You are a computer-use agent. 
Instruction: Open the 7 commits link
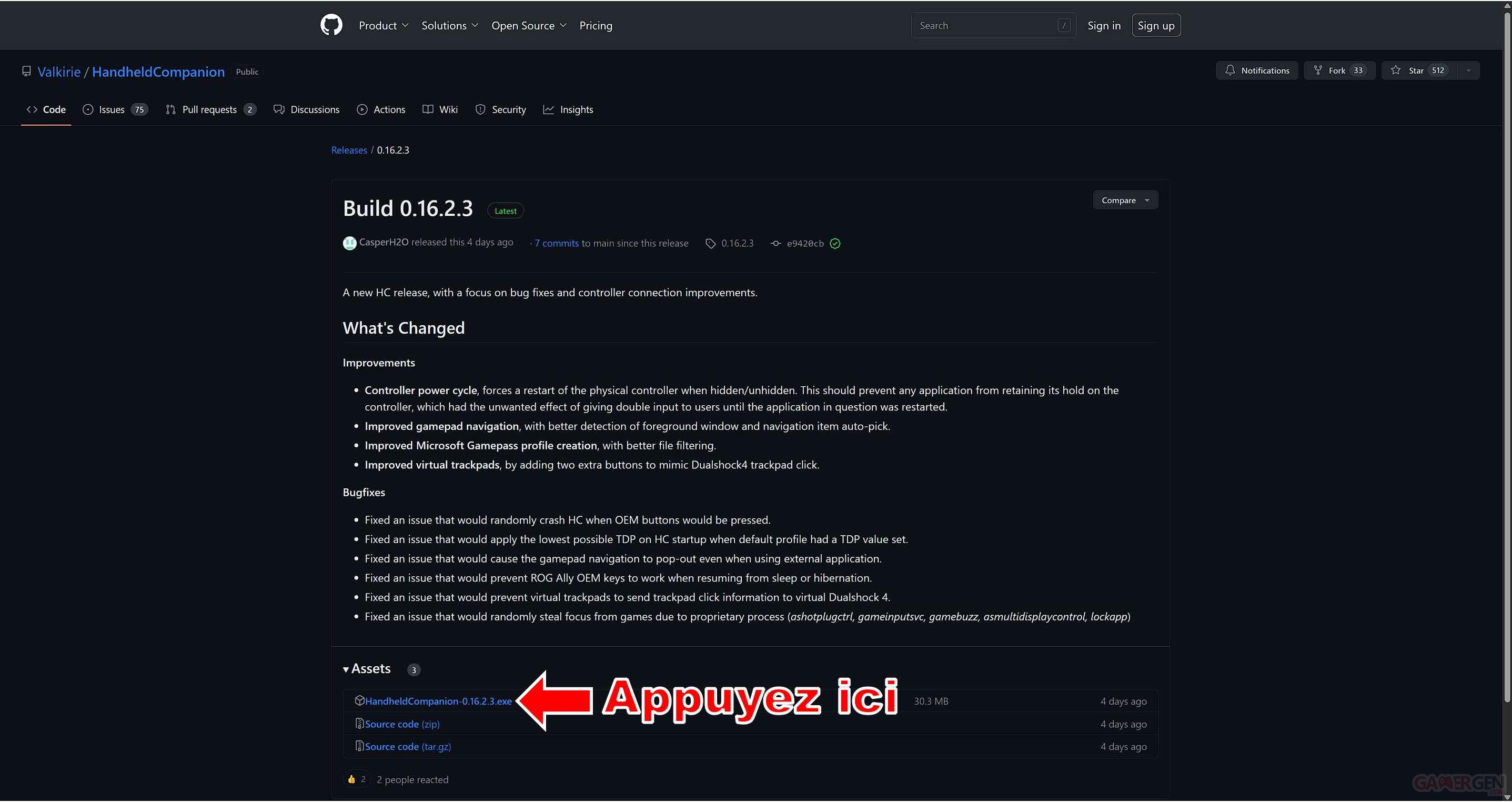[x=556, y=243]
